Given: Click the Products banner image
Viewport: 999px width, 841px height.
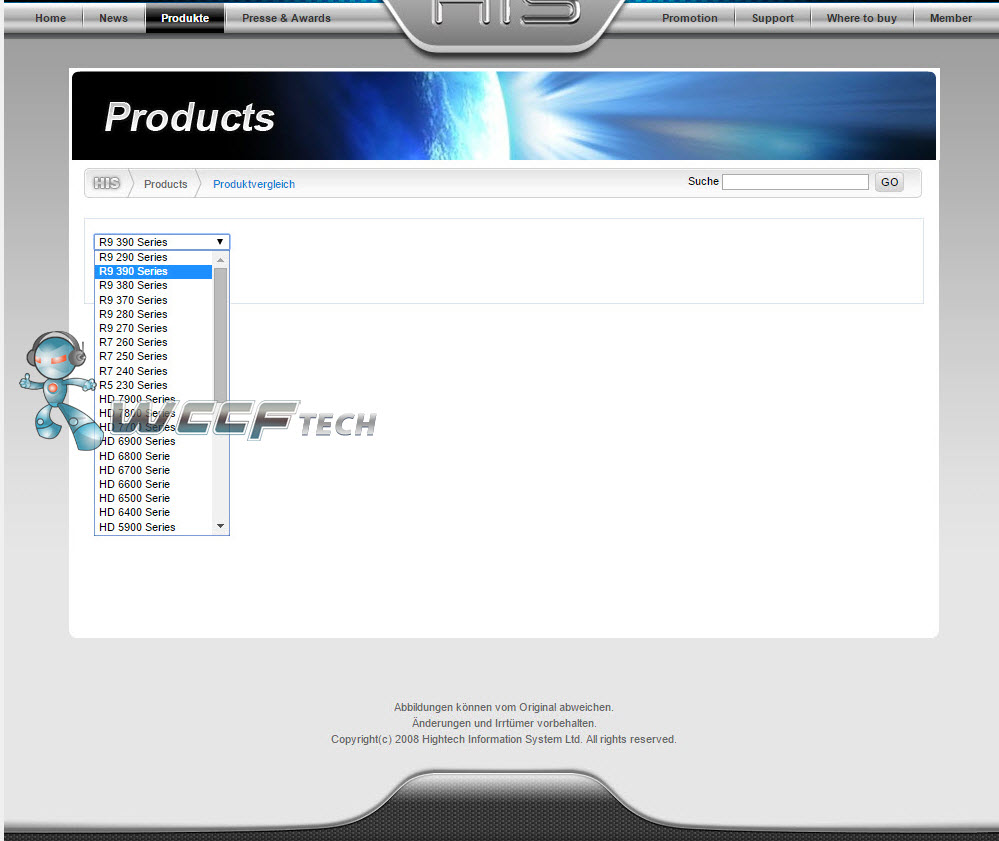Looking at the screenshot, I should coord(504,115).
